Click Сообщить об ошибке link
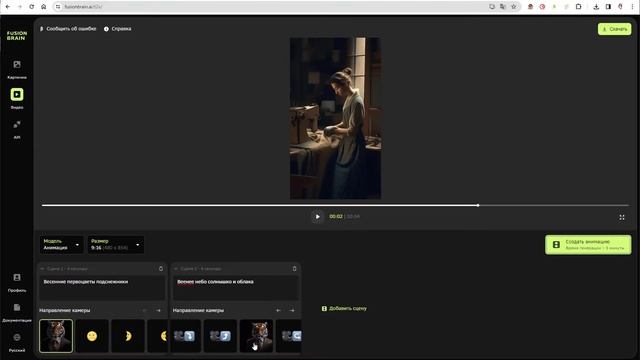The height and width of the screenshot is (360, 640). click(68, 29)
